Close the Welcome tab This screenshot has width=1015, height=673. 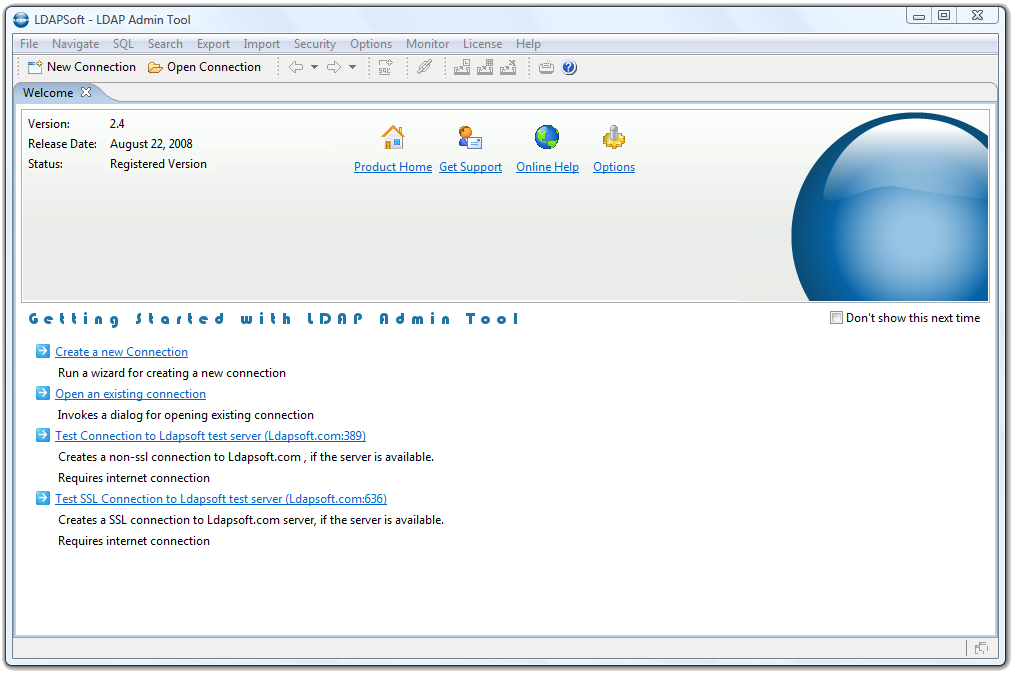tap(86, 92)
